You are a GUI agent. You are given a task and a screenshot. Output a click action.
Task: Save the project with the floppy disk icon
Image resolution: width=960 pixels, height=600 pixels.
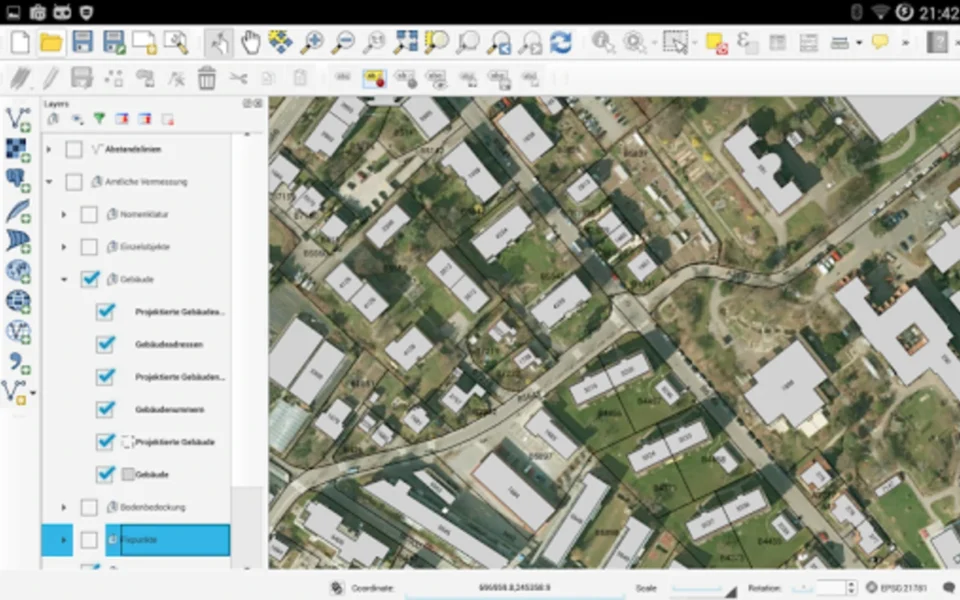click(x=82, y=42)
